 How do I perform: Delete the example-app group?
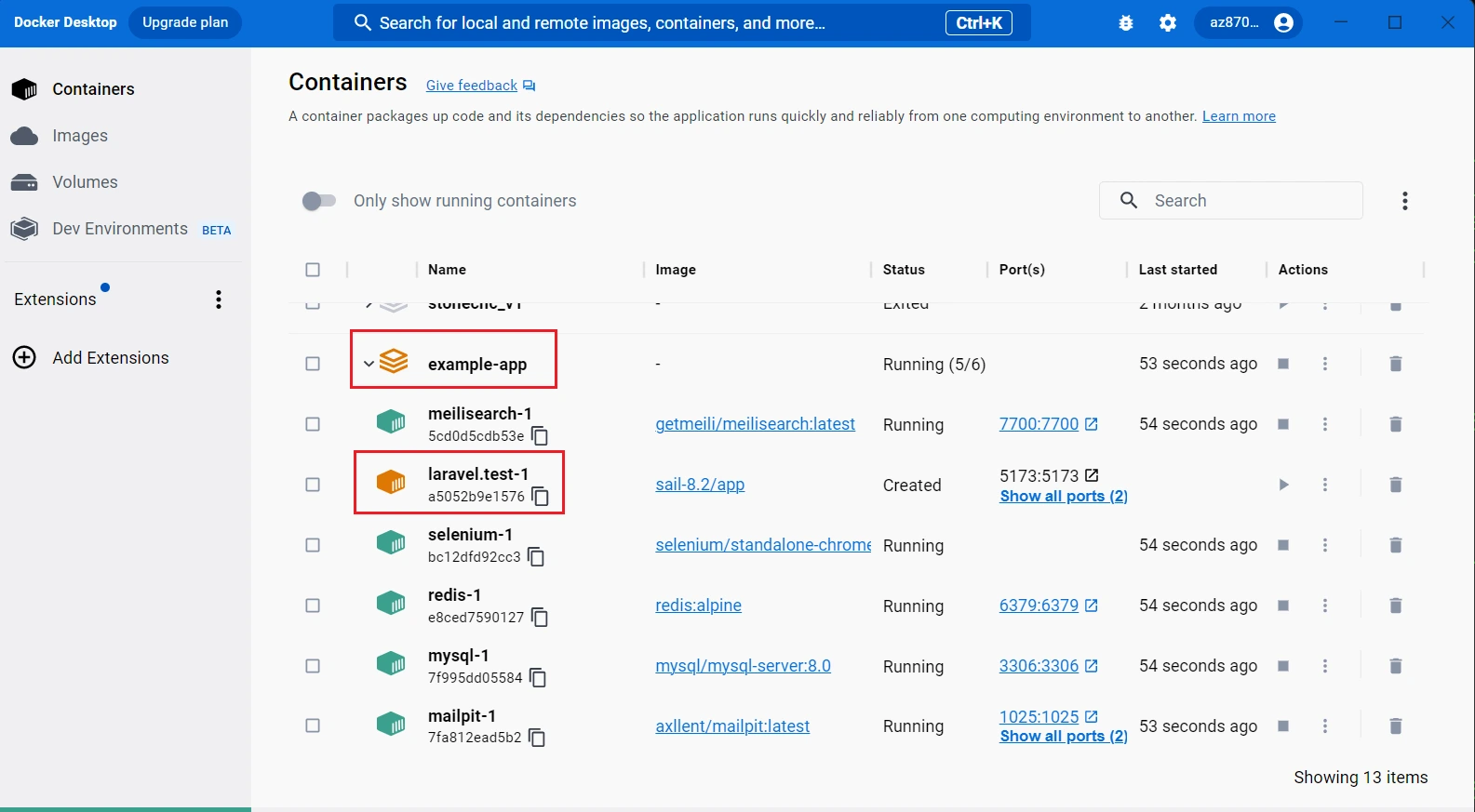pos(1395,364)
